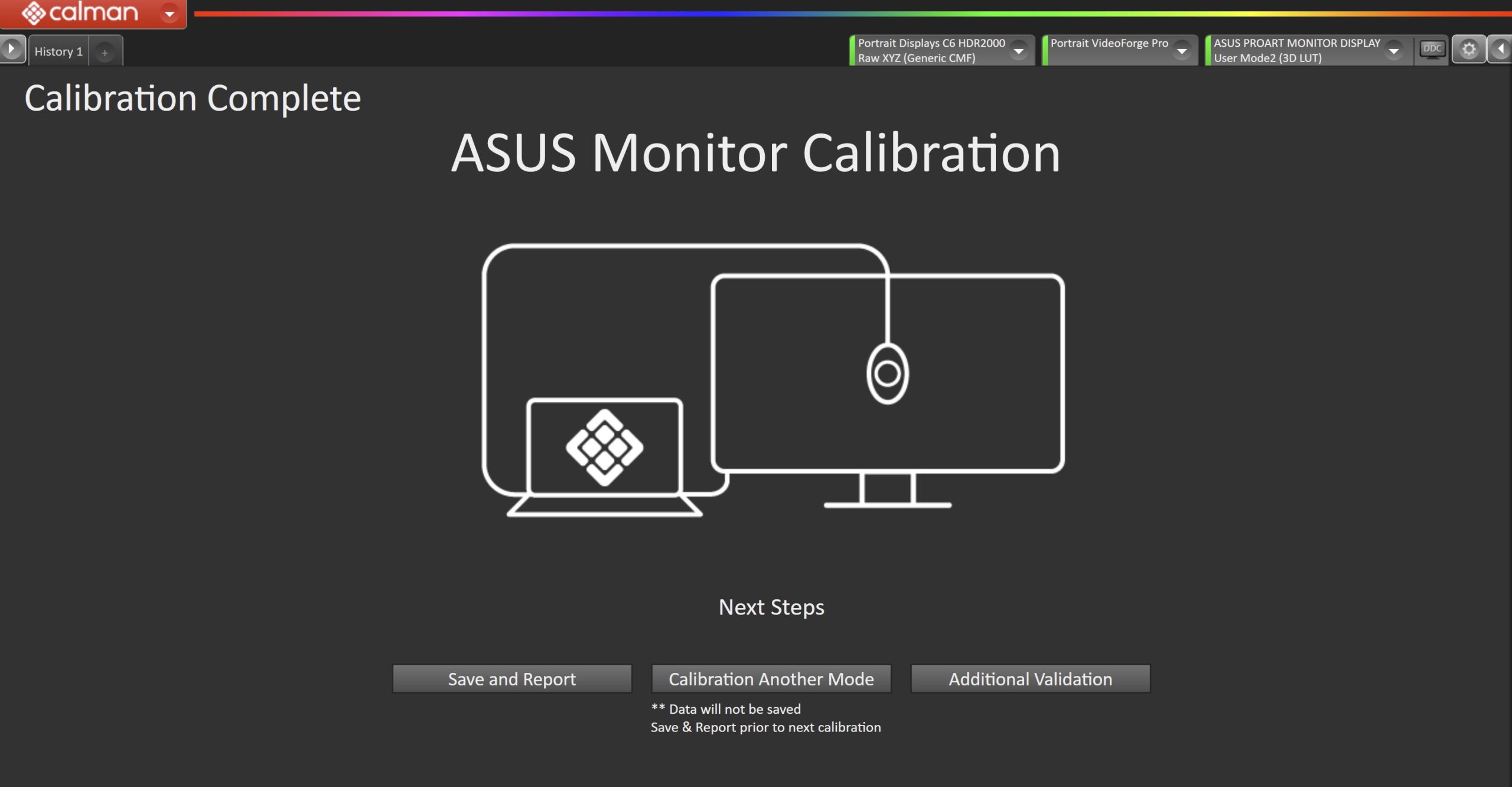Viewport: 1512px width, 787px height.
Task: Click the Next Steps label
Action: coord(771,607)
